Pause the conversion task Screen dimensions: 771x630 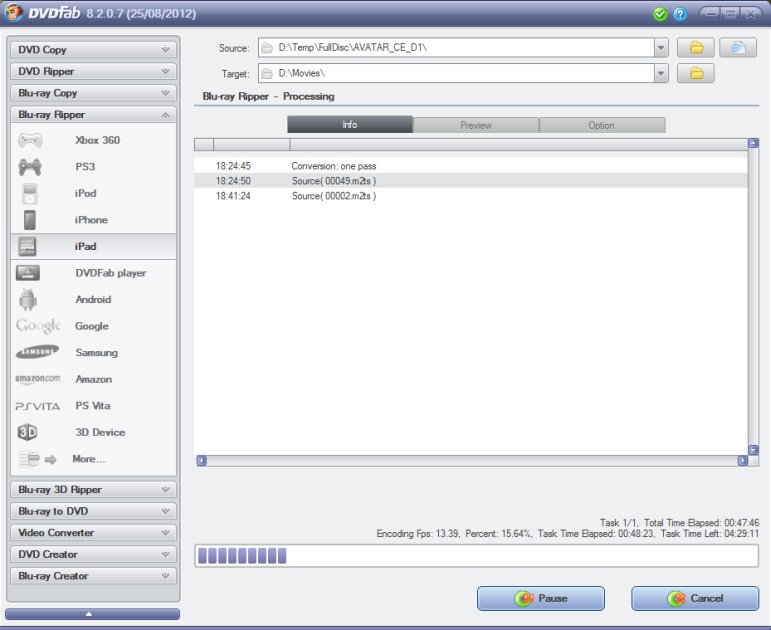[x=541, y=599]
